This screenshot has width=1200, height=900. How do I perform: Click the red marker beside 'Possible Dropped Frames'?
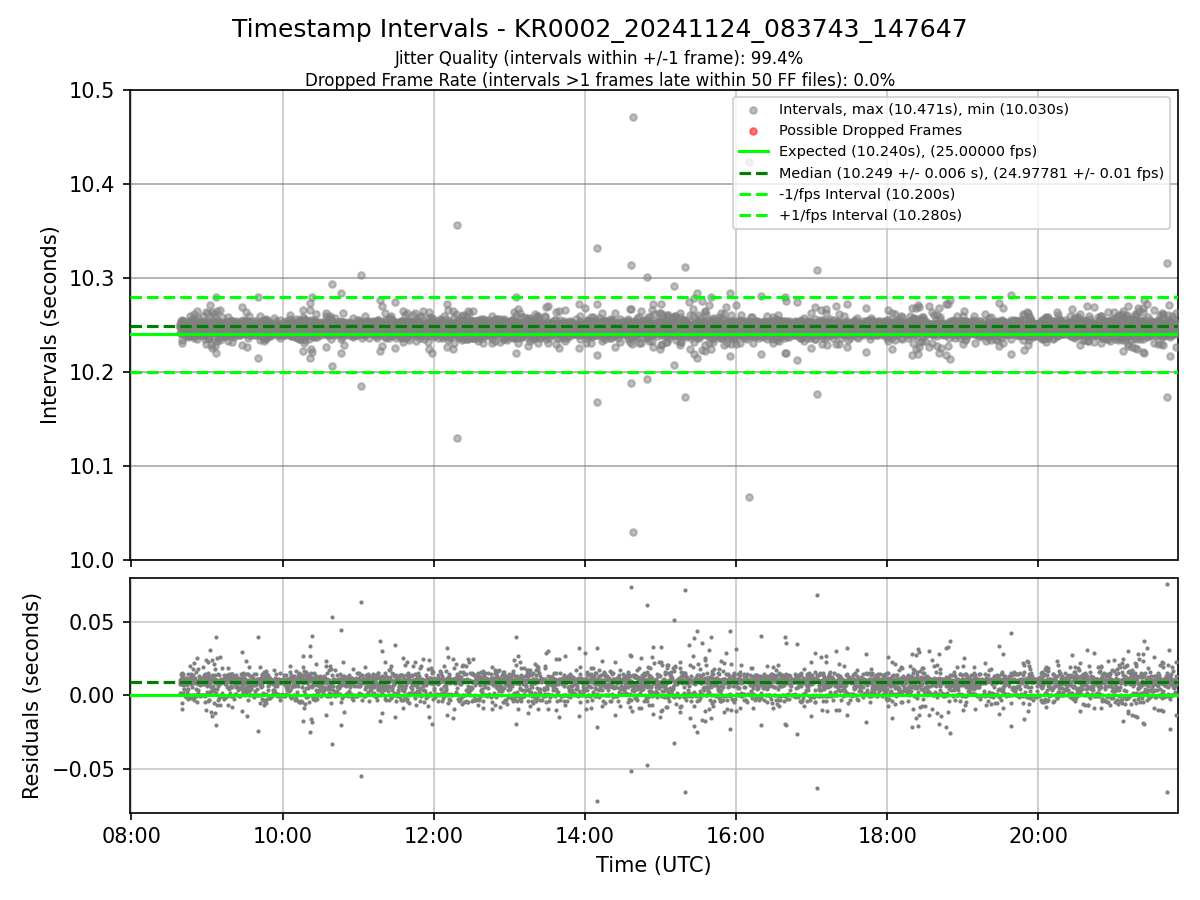754,131
